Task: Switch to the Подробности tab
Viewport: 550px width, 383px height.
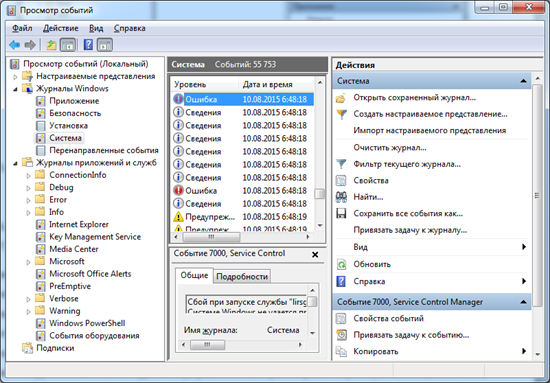Action: point(242,277)
